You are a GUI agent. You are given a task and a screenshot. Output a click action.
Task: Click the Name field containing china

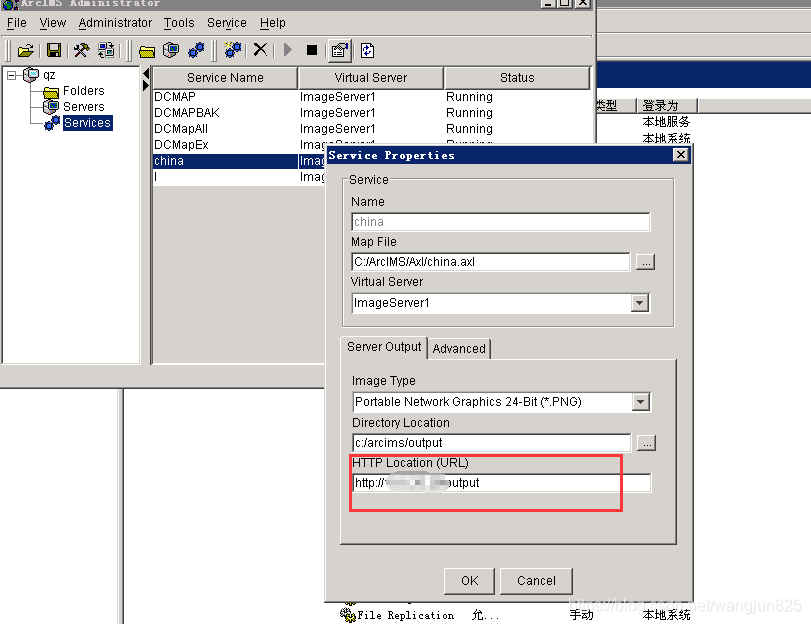[x=500, y=221]
